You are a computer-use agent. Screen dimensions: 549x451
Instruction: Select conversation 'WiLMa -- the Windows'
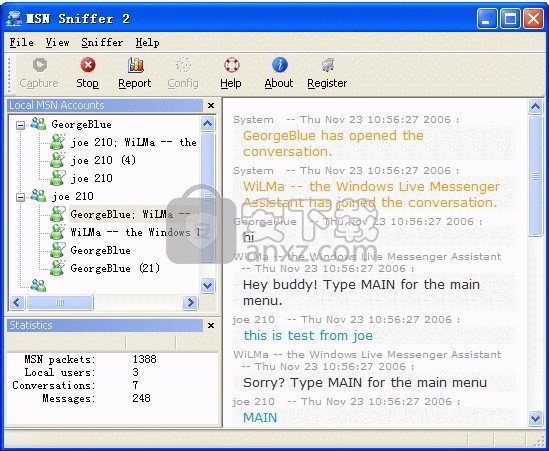(135, 233)
